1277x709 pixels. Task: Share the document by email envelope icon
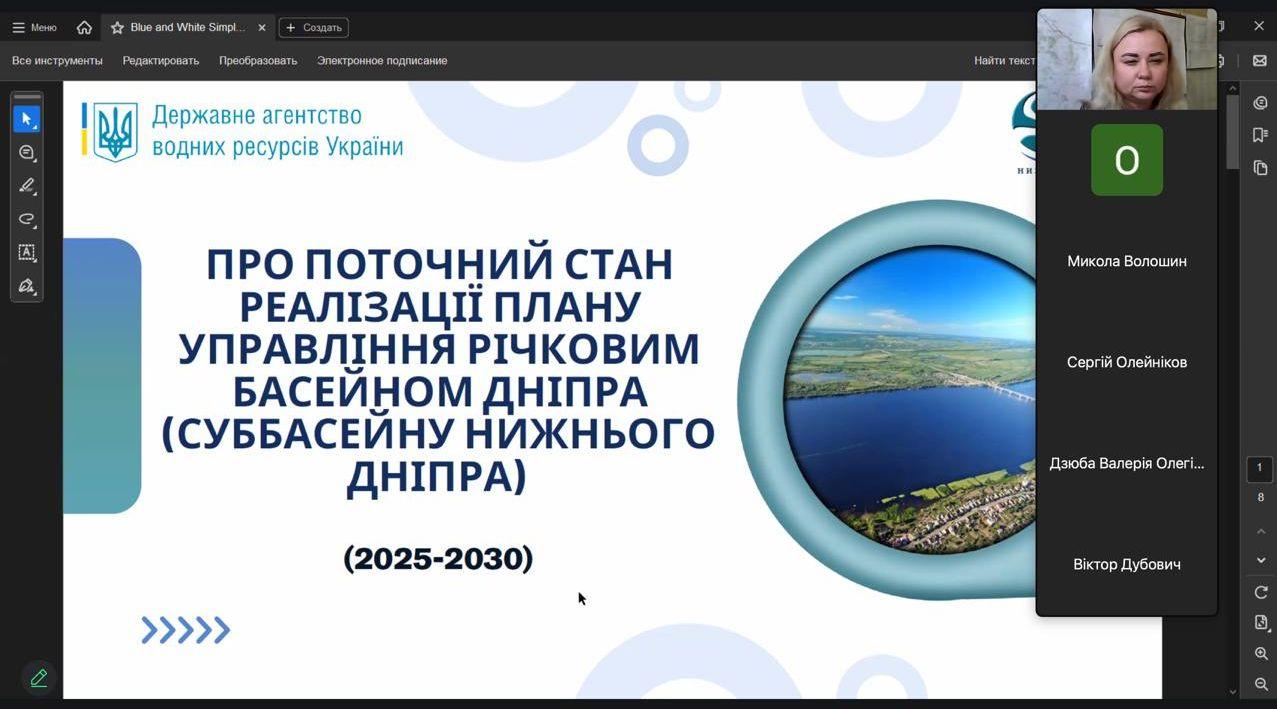pos(1260,61)
